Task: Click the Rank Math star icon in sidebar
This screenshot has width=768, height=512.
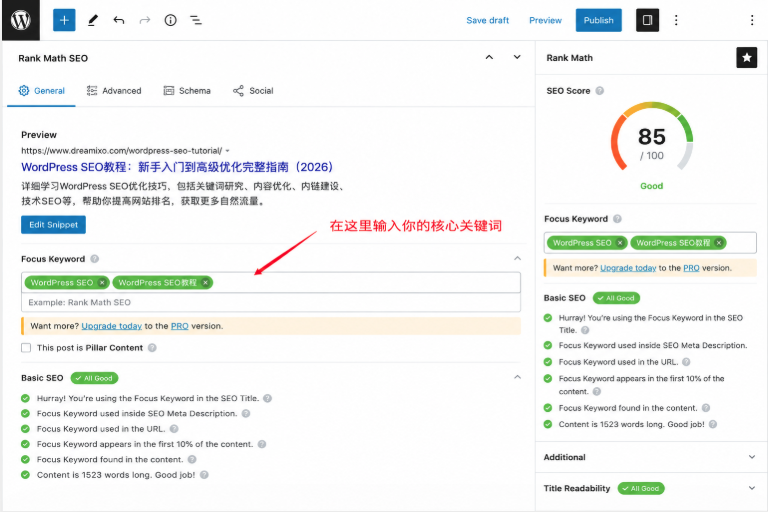Action: (x=746, y=58)
